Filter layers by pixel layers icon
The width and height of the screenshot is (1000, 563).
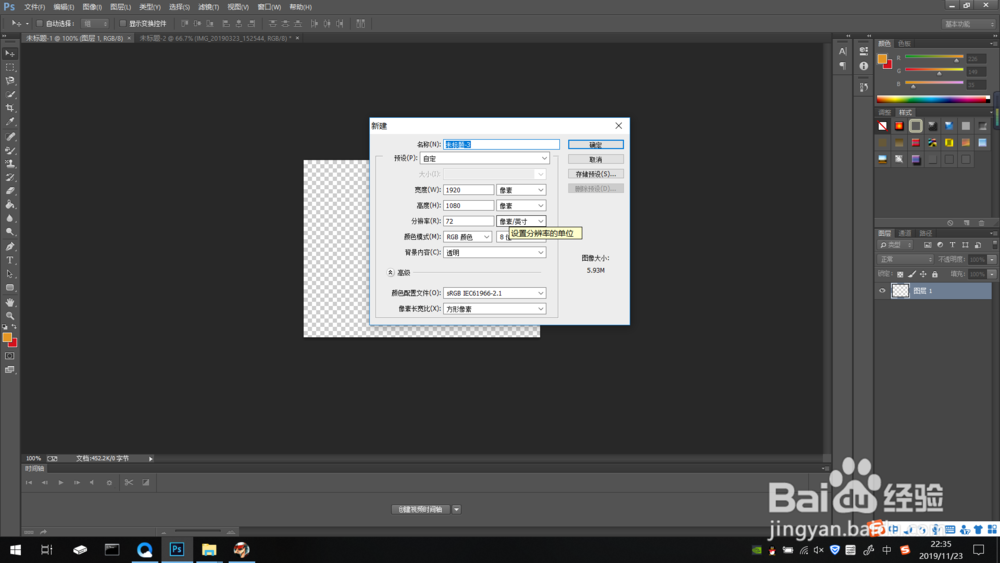click(927, 245)
